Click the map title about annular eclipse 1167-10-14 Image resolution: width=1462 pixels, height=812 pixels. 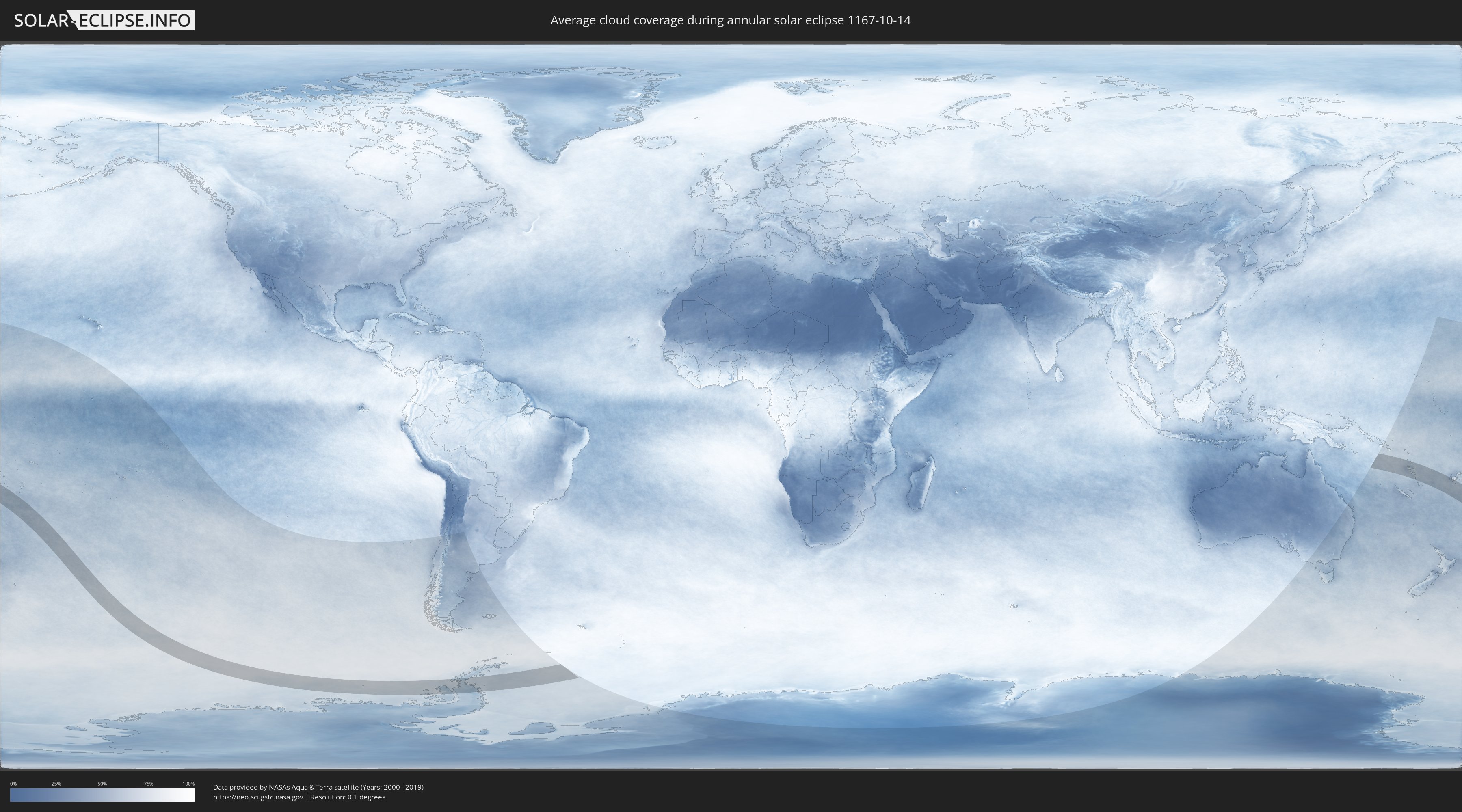731,20
